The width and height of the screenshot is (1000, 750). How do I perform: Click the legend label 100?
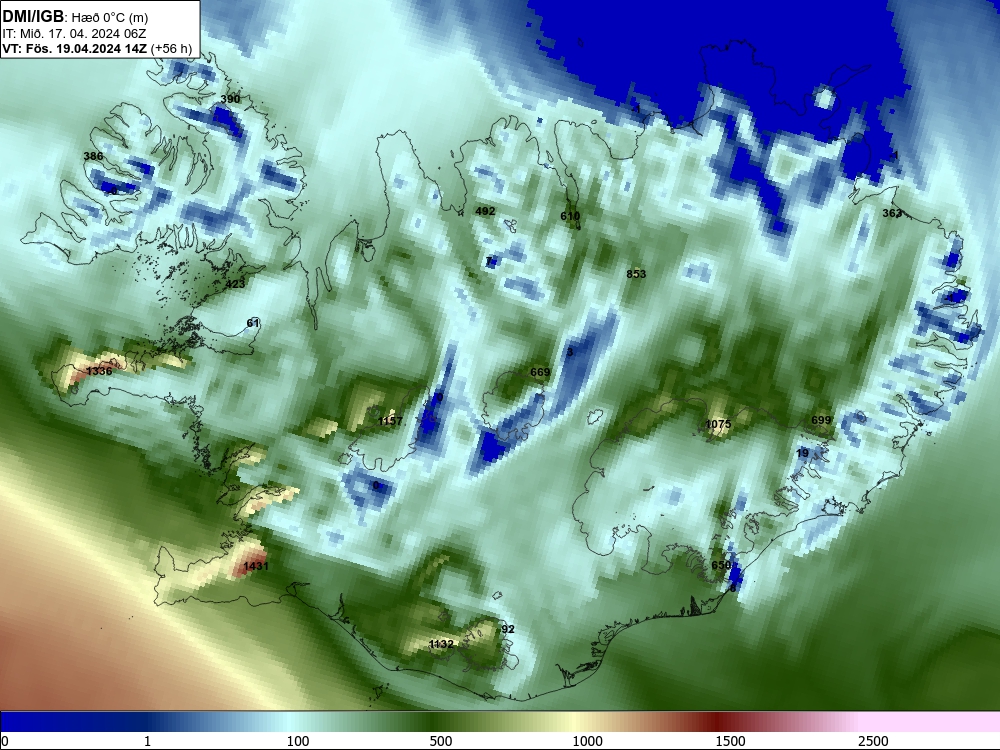tap(297, 741)
